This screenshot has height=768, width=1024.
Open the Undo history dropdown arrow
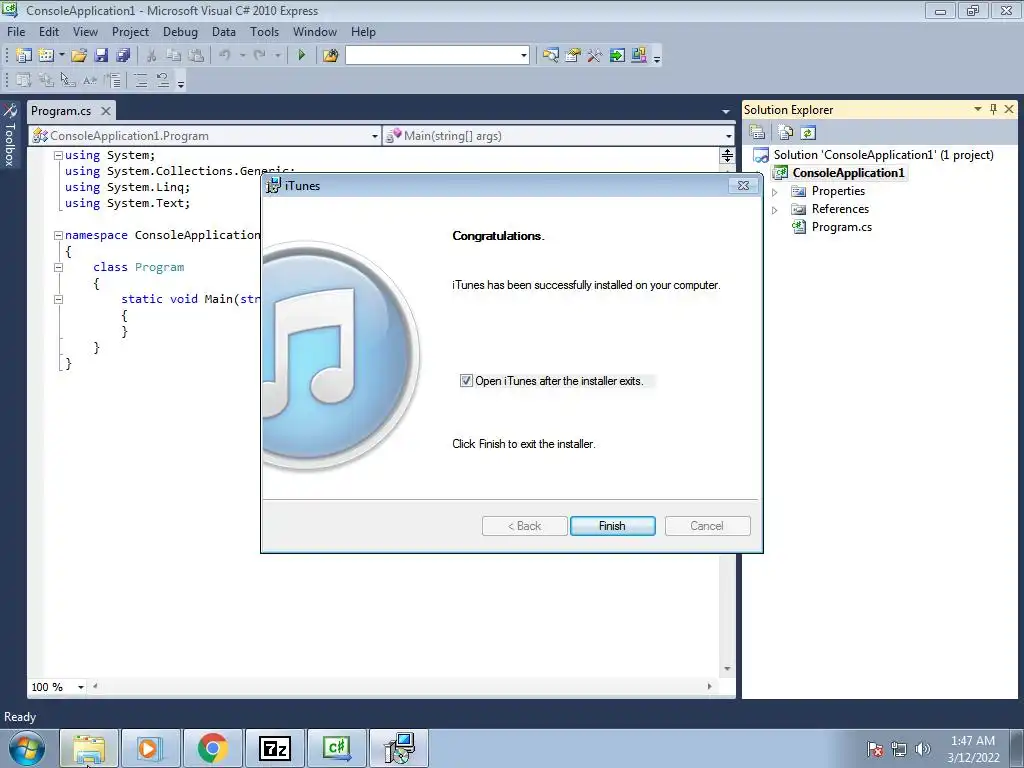(x=242, y=56)
